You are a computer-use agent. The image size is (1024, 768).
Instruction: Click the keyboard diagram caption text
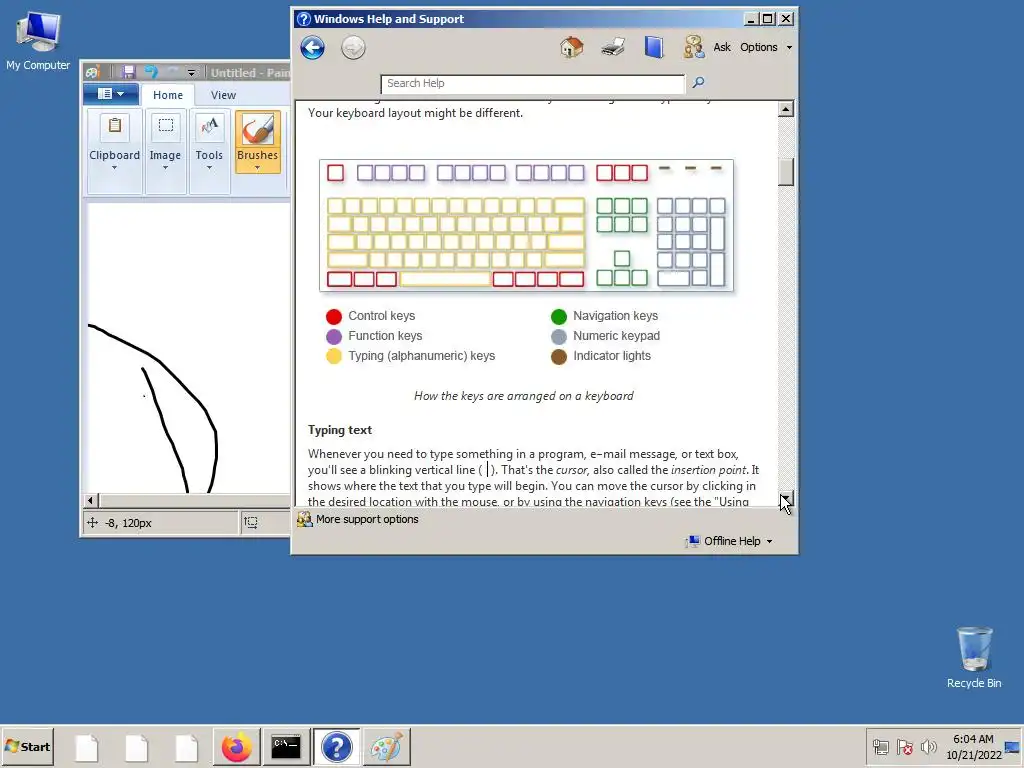pos(524,396)
